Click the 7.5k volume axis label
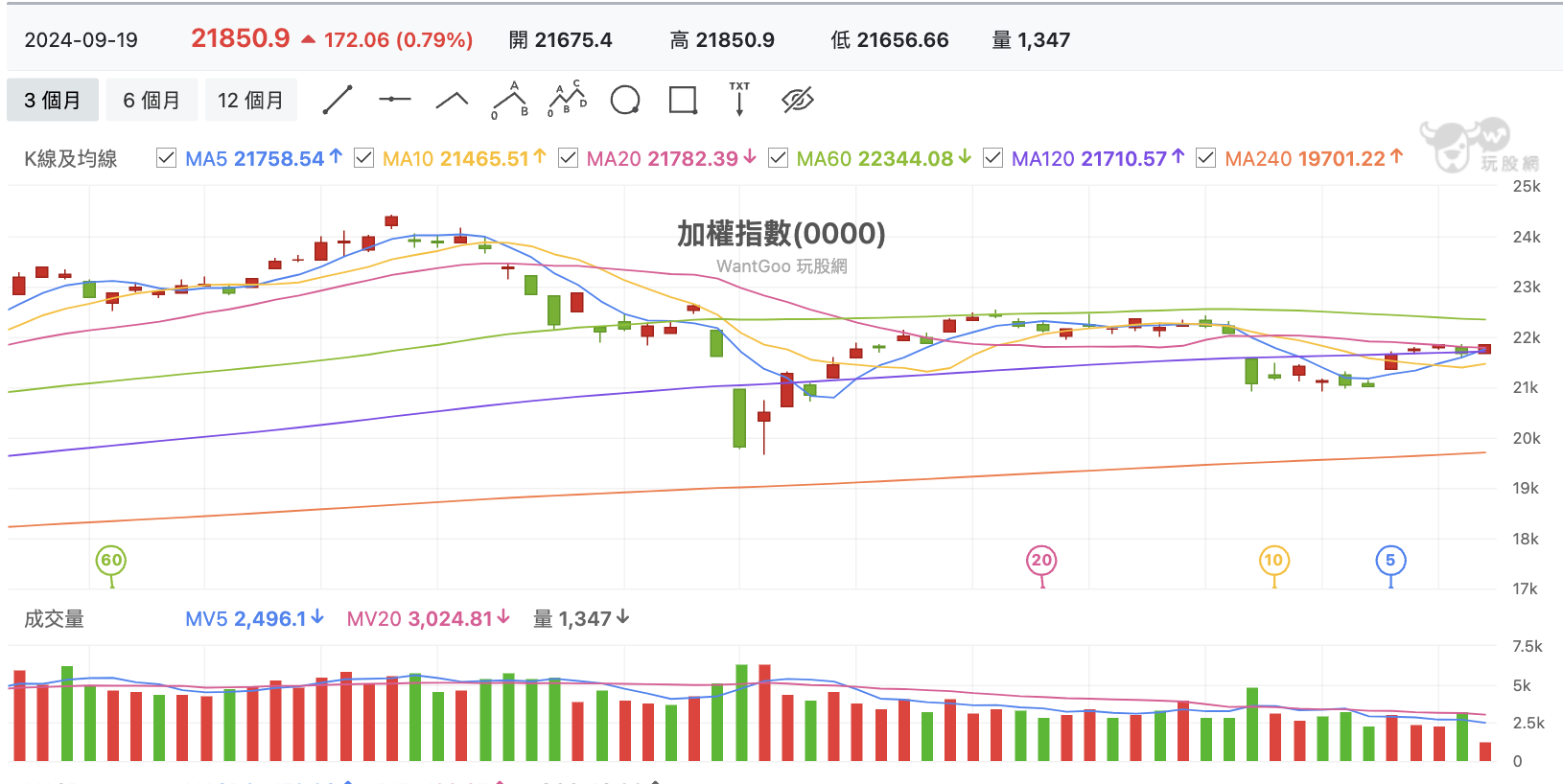 [1528, 646]
